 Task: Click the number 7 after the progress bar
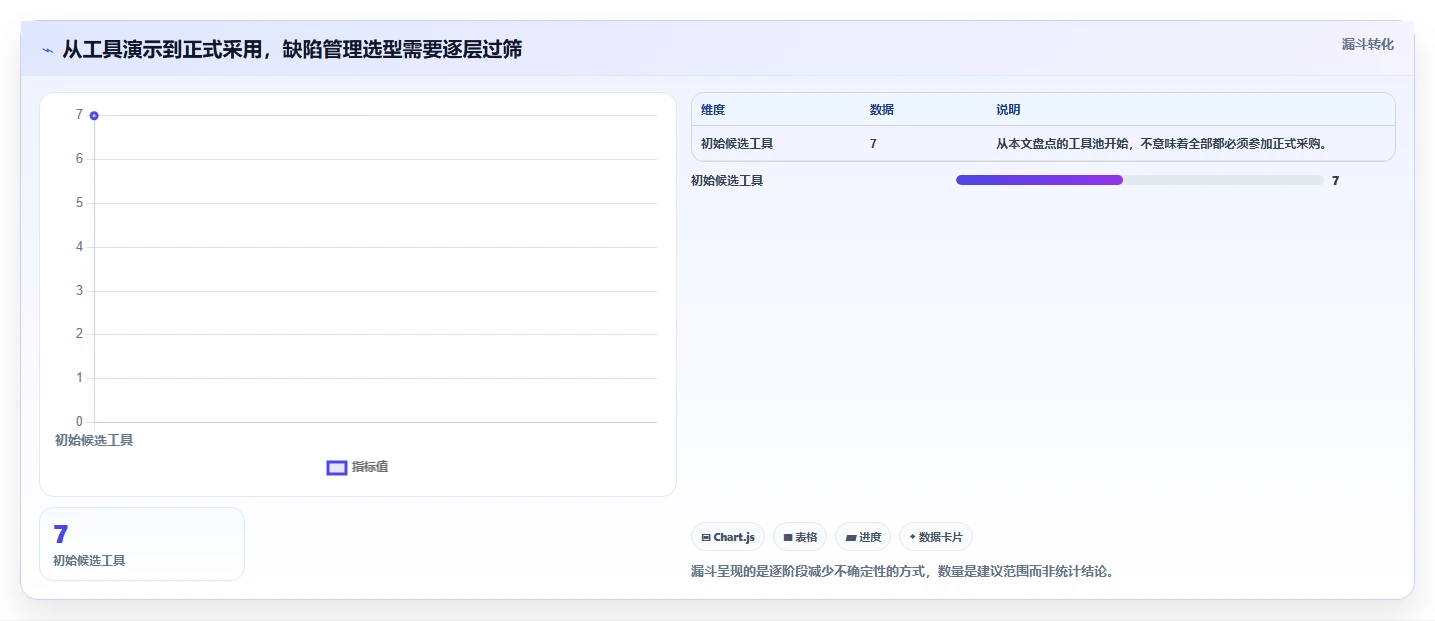point(1336,181)
